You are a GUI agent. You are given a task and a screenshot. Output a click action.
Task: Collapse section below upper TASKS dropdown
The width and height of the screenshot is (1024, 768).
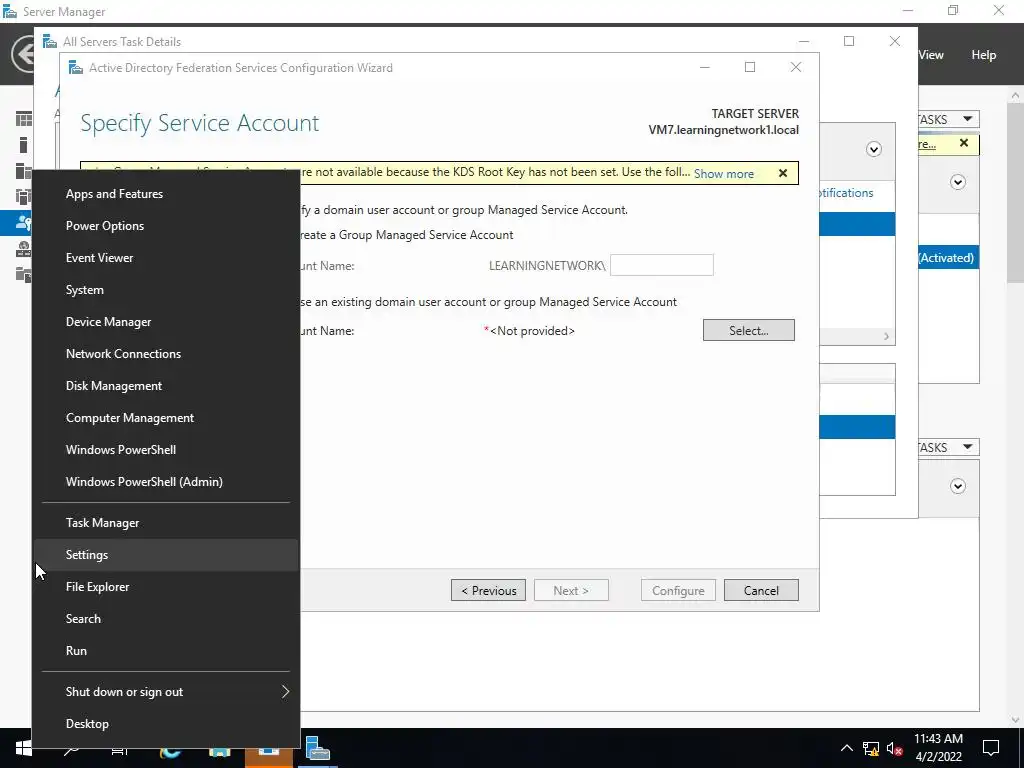coord(958,182)
